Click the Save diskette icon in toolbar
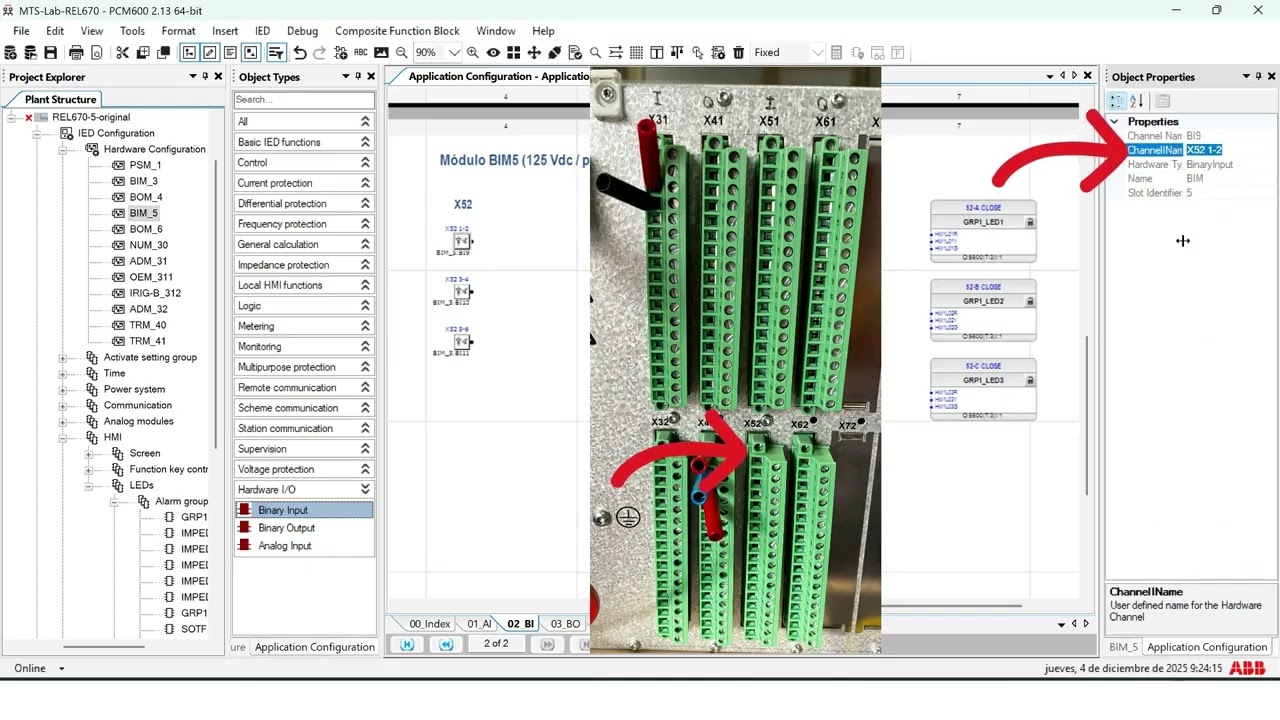This screenshot has height=720, width=1280. pos(51,53)
